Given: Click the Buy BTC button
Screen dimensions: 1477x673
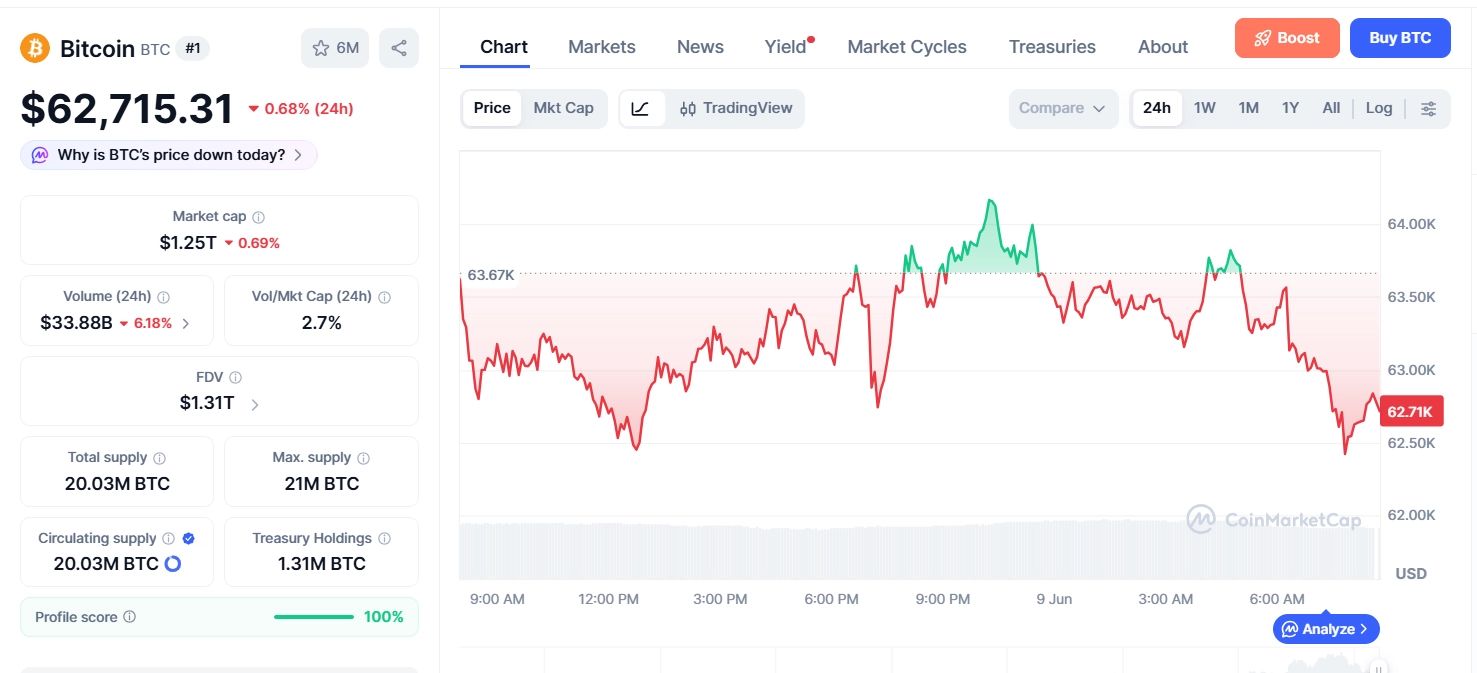Looking at the screenshot, I should point(1400,38).
